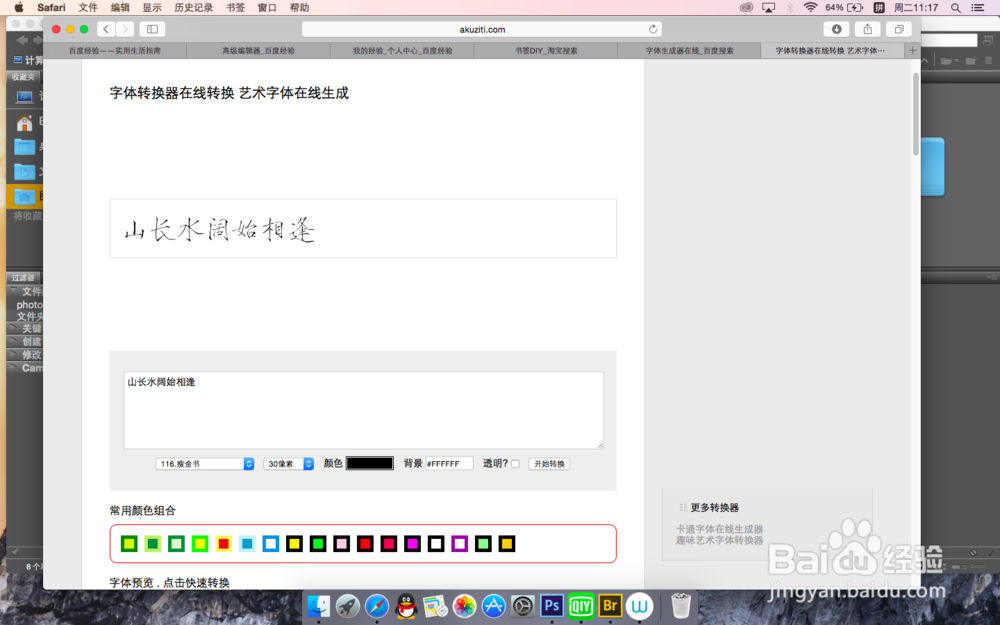Enable the 透明 (transparent) checkbox
1000x625 pixels.
514,463
